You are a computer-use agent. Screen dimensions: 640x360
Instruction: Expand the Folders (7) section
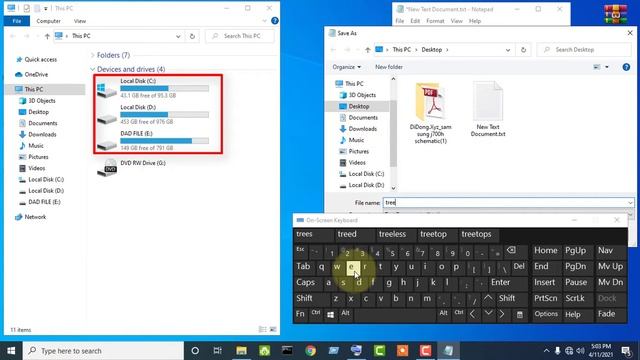(x=92, y=55)
